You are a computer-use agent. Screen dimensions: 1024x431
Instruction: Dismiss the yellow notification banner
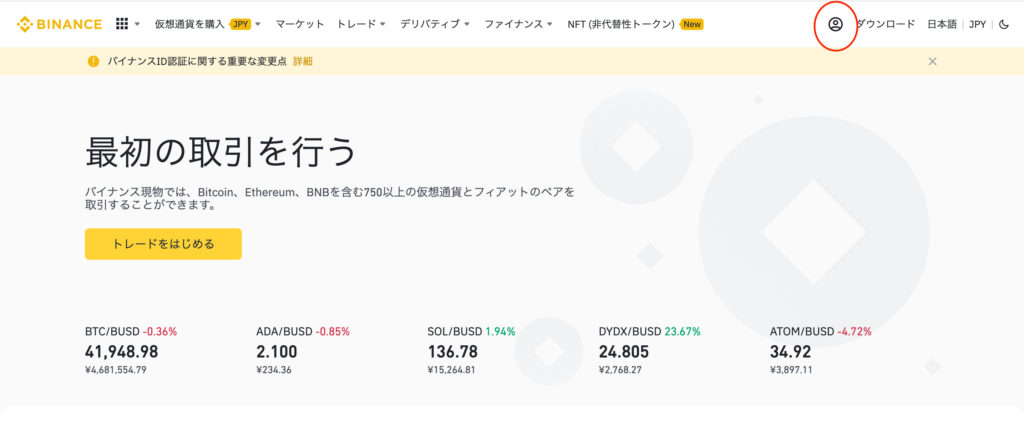click(x=933, y=61)
